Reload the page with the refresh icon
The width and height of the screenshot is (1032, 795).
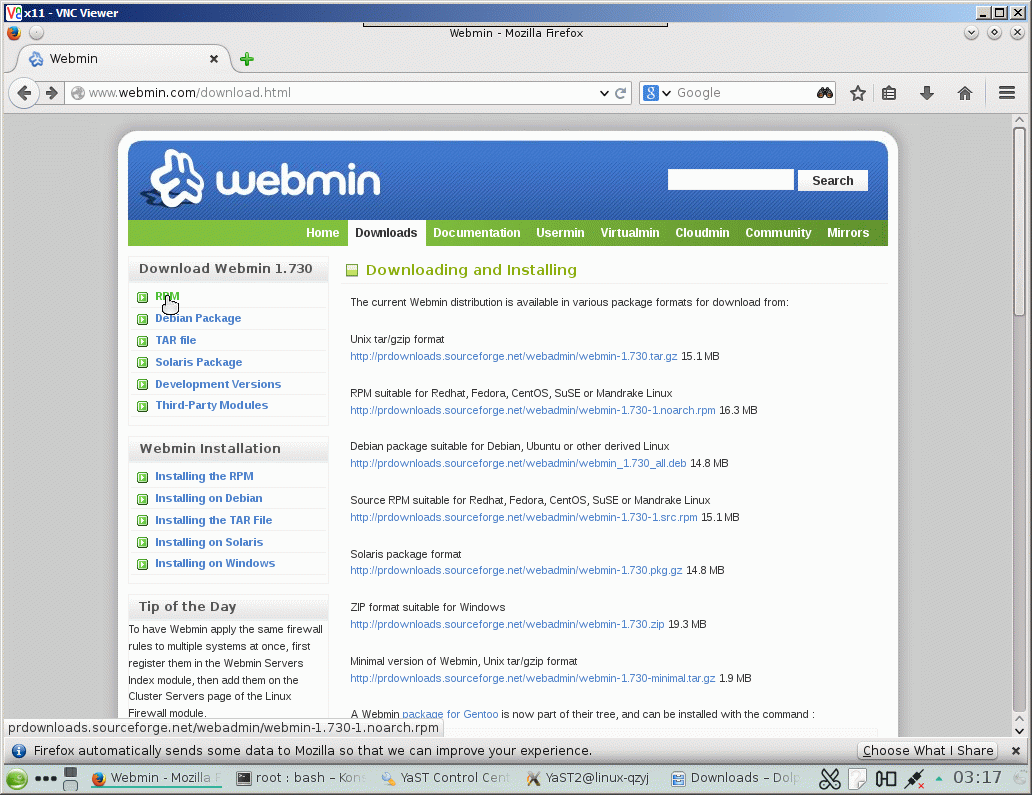(620, 93)
